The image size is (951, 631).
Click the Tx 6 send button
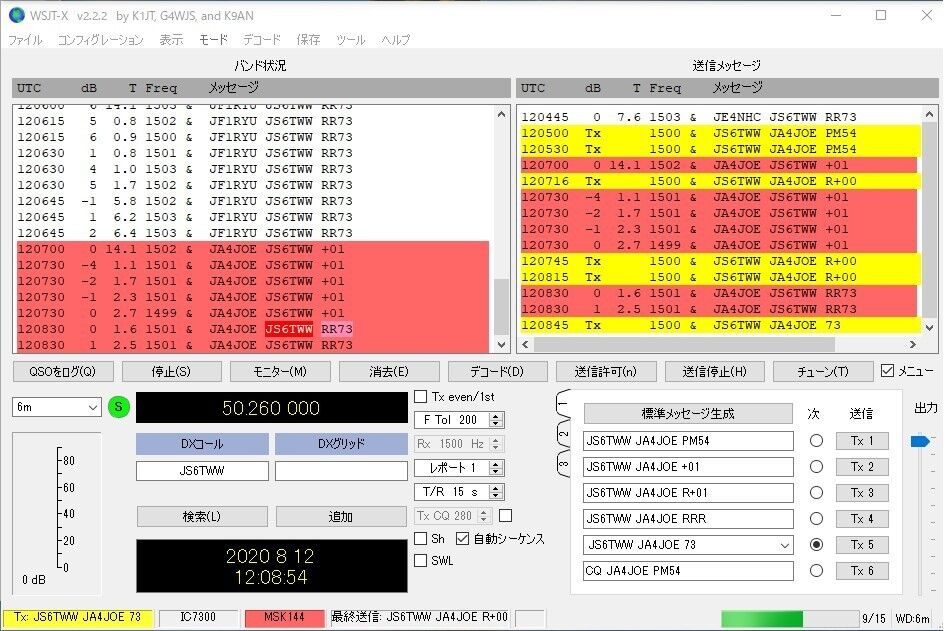point(862,571)
